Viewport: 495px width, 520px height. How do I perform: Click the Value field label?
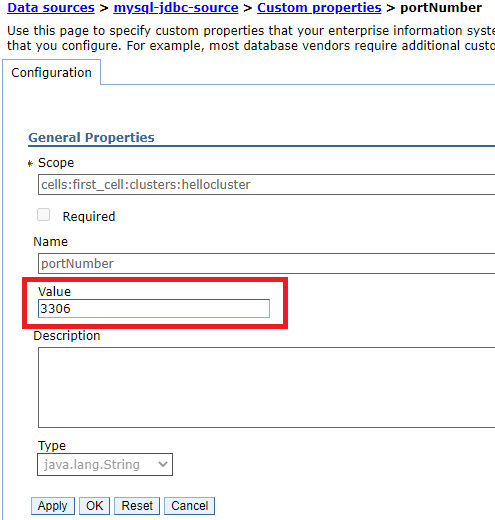point(54,291)
